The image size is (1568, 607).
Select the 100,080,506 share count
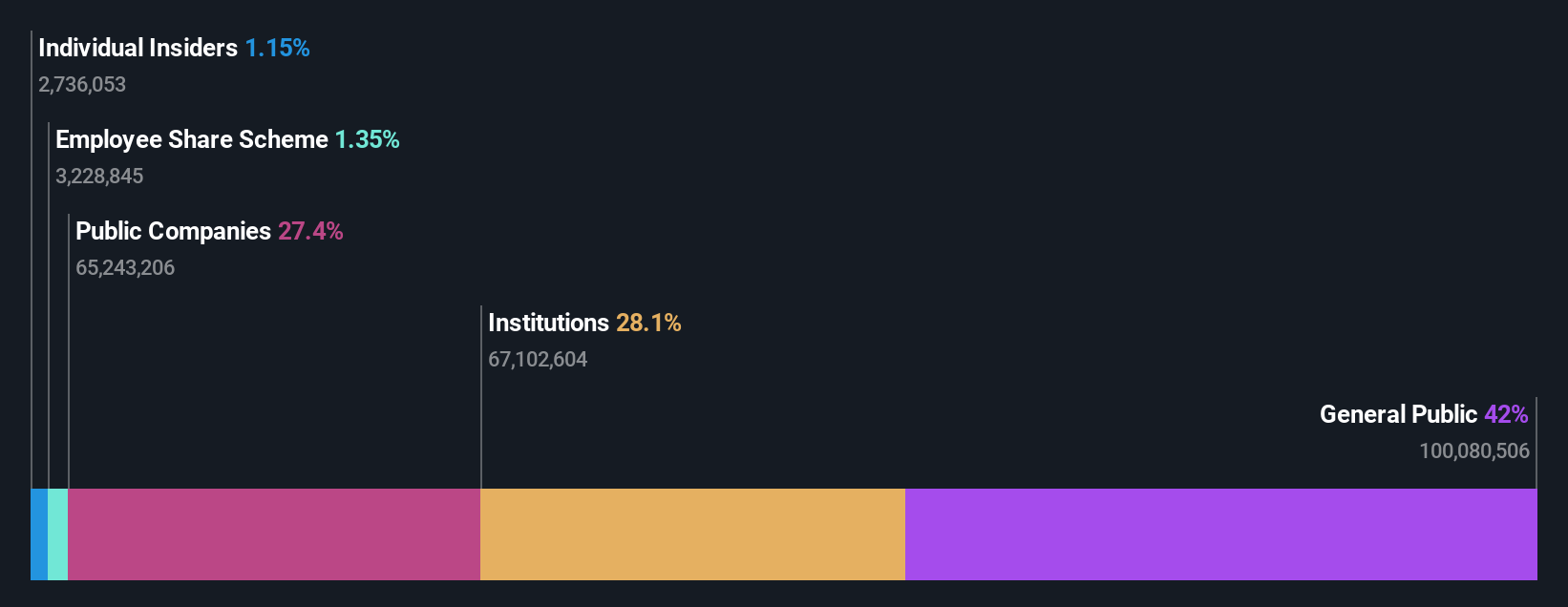[x=1473, y=451]
